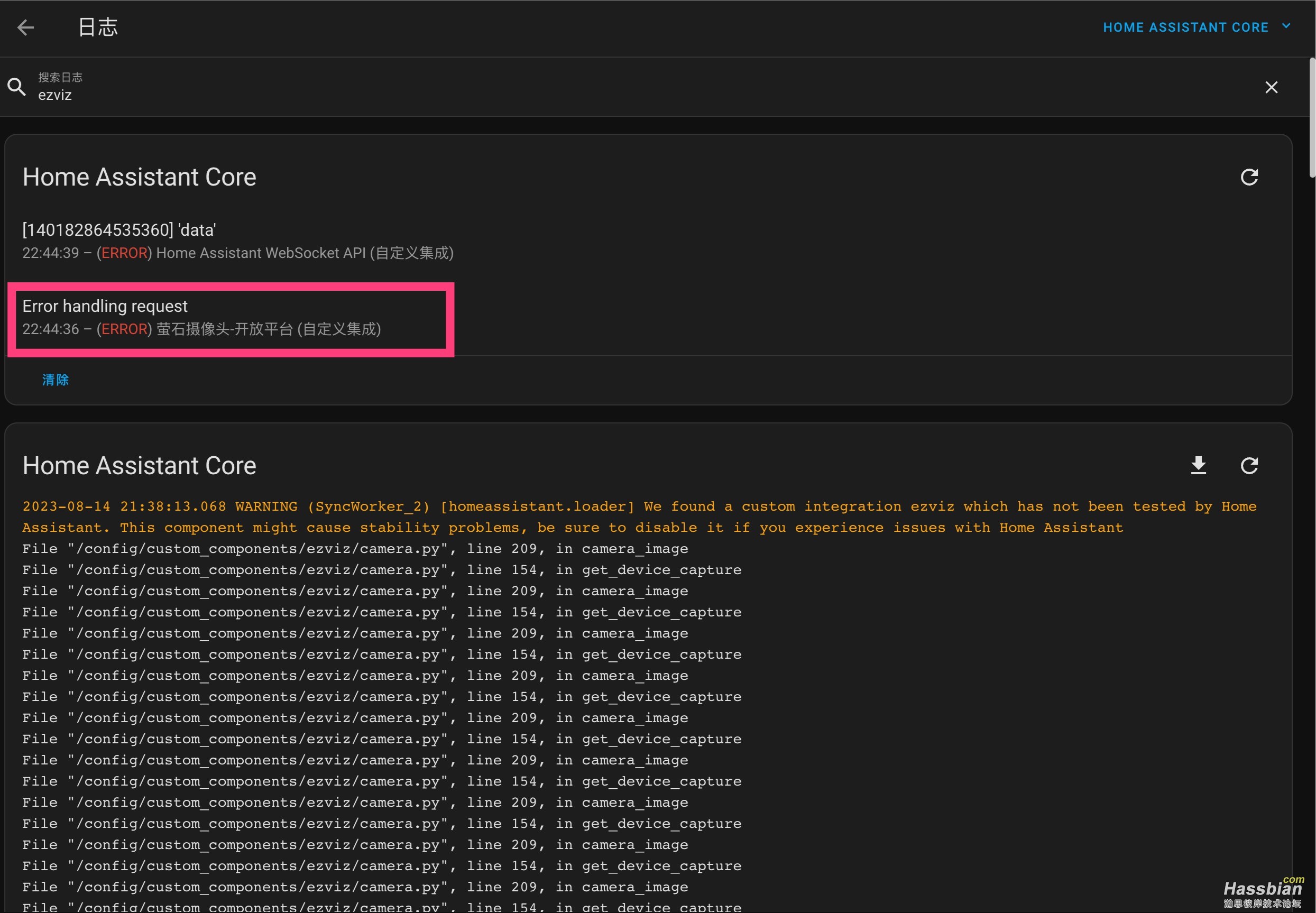1316x913 pixels.
Task: Open the Home Assistant Core log source dropdown
Action: [1197, 27]
